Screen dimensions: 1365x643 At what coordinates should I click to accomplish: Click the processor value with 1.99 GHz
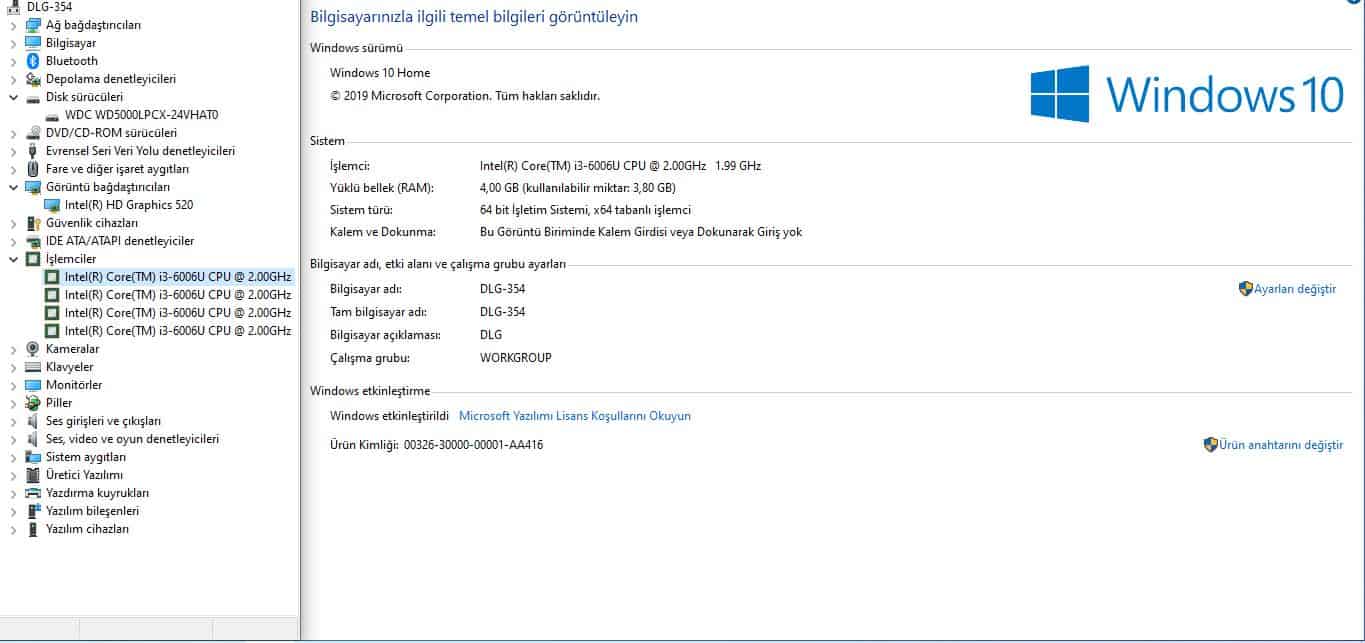[x=620, y=166]
